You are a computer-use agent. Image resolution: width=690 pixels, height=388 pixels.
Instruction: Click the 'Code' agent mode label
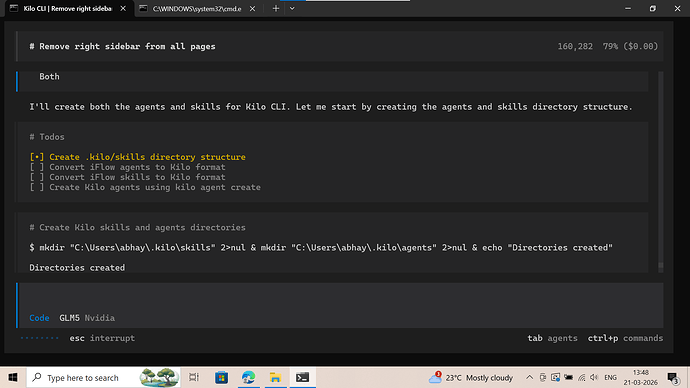[39, 318]
